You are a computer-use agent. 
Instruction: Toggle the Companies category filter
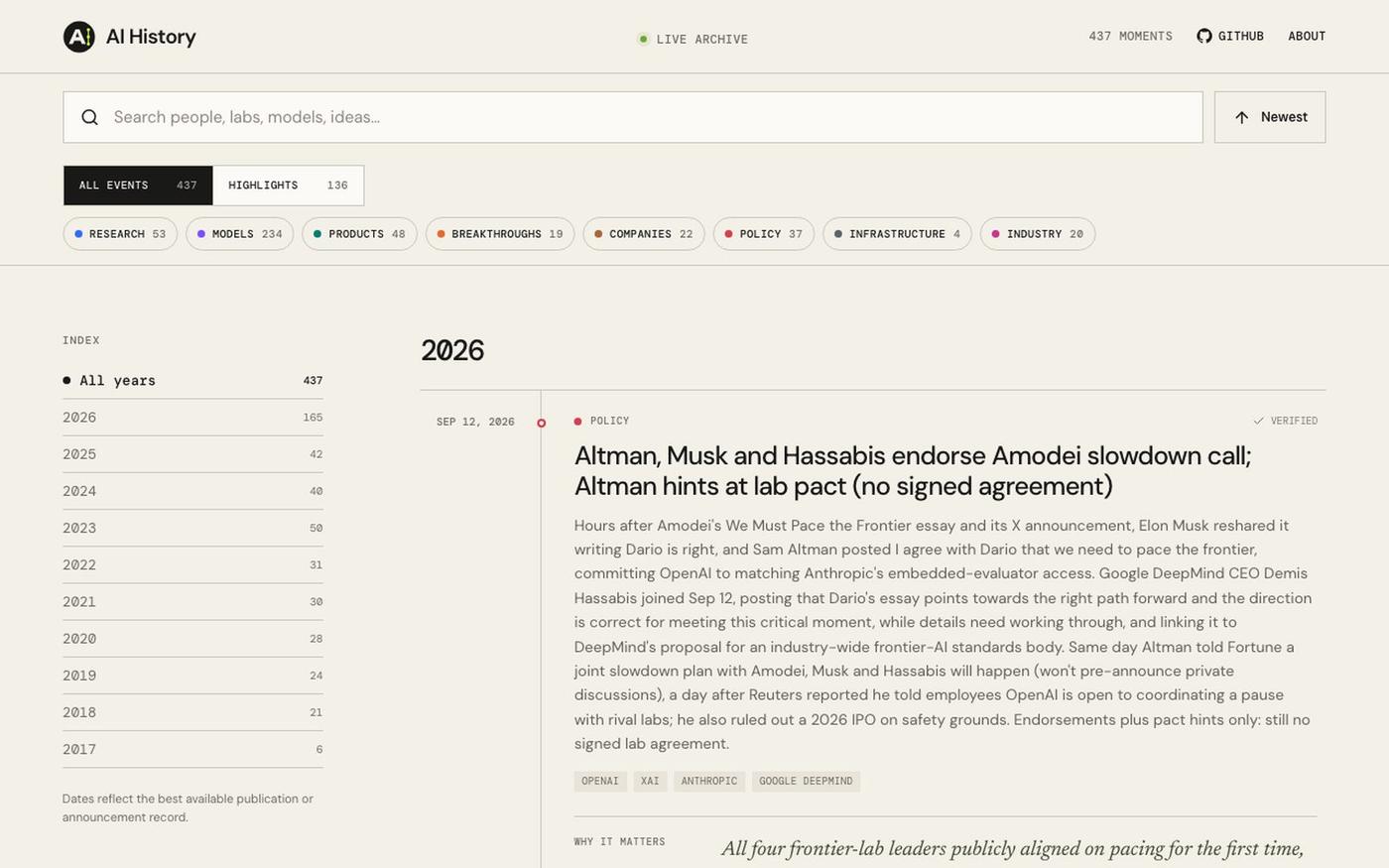644,234
